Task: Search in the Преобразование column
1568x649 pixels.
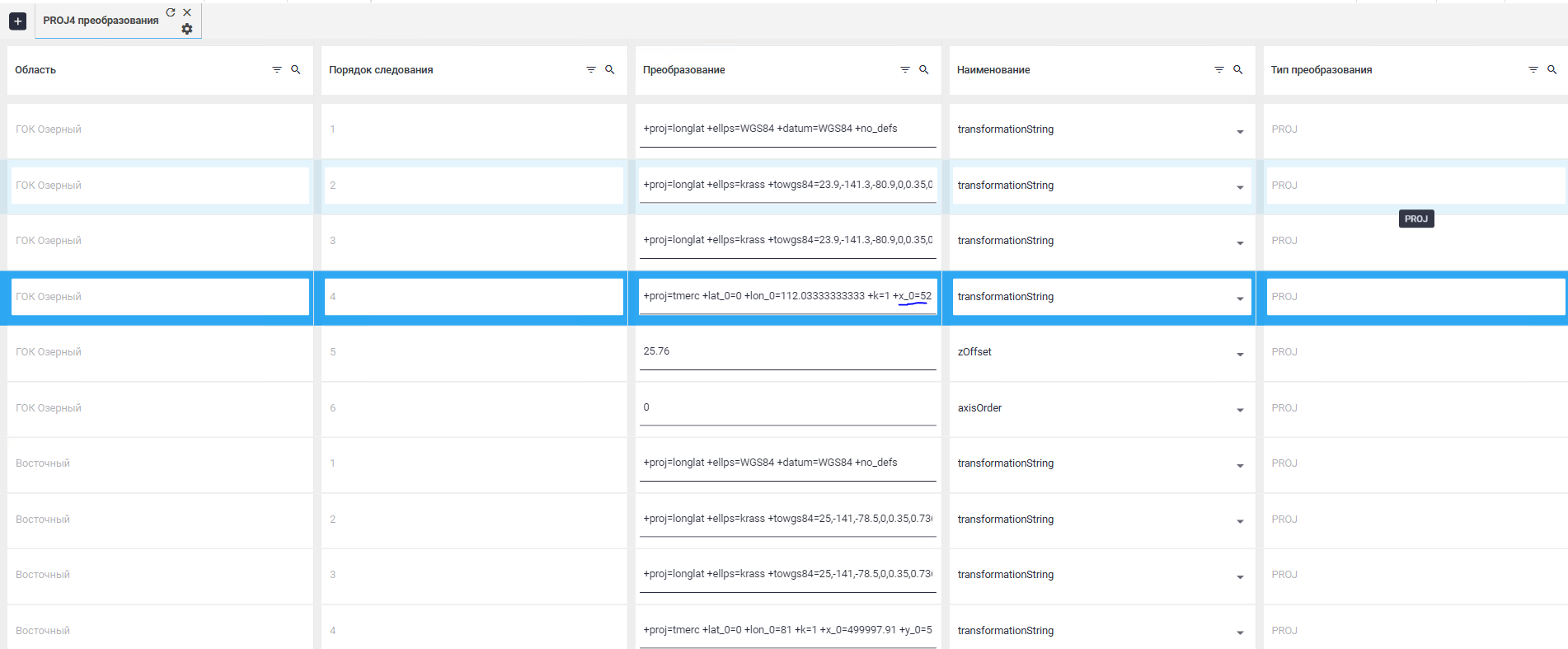Action: tap(924, 70)
